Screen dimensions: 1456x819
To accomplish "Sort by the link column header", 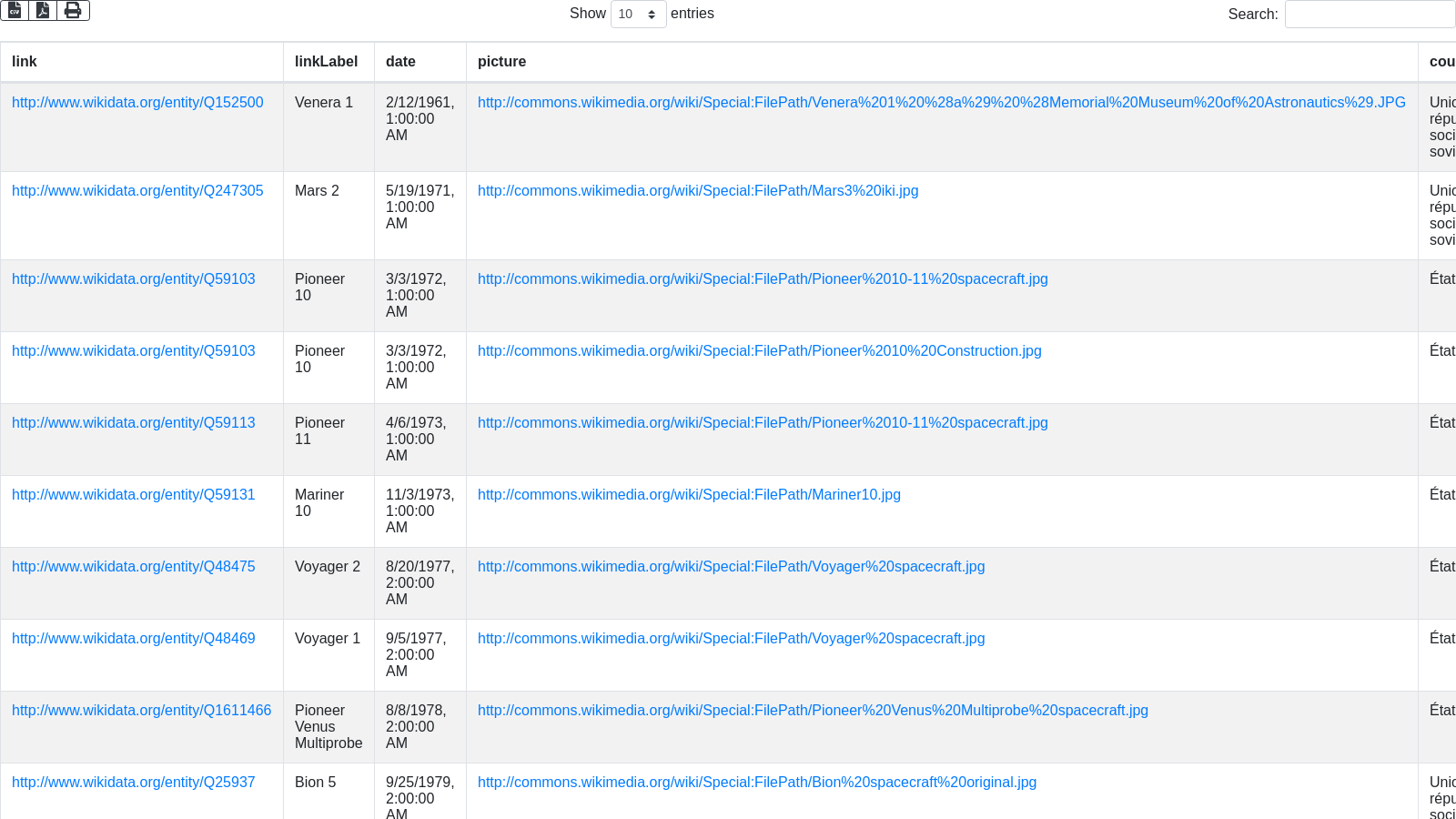I will pos(25,62).
